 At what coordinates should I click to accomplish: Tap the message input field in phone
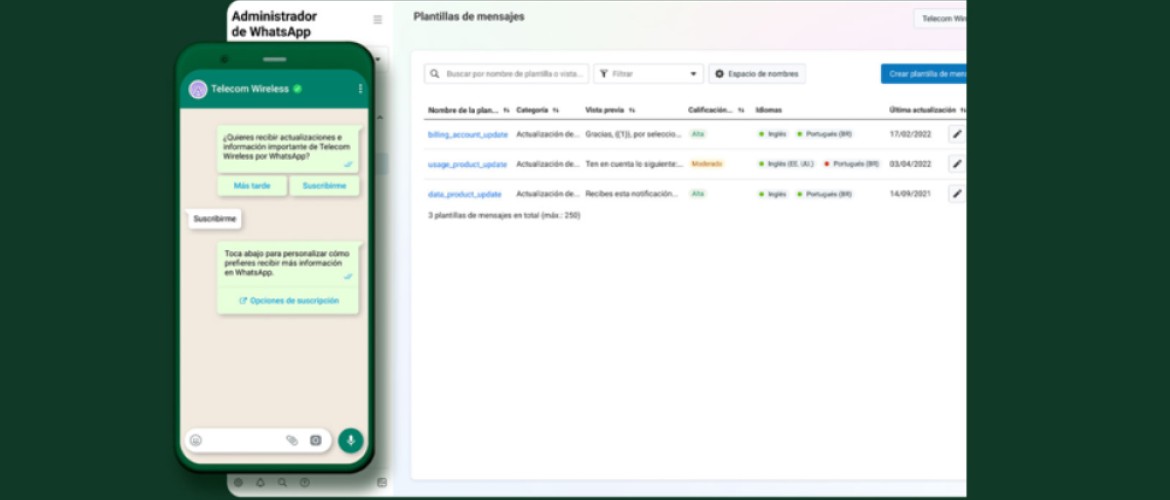click(x=258, y=440)
